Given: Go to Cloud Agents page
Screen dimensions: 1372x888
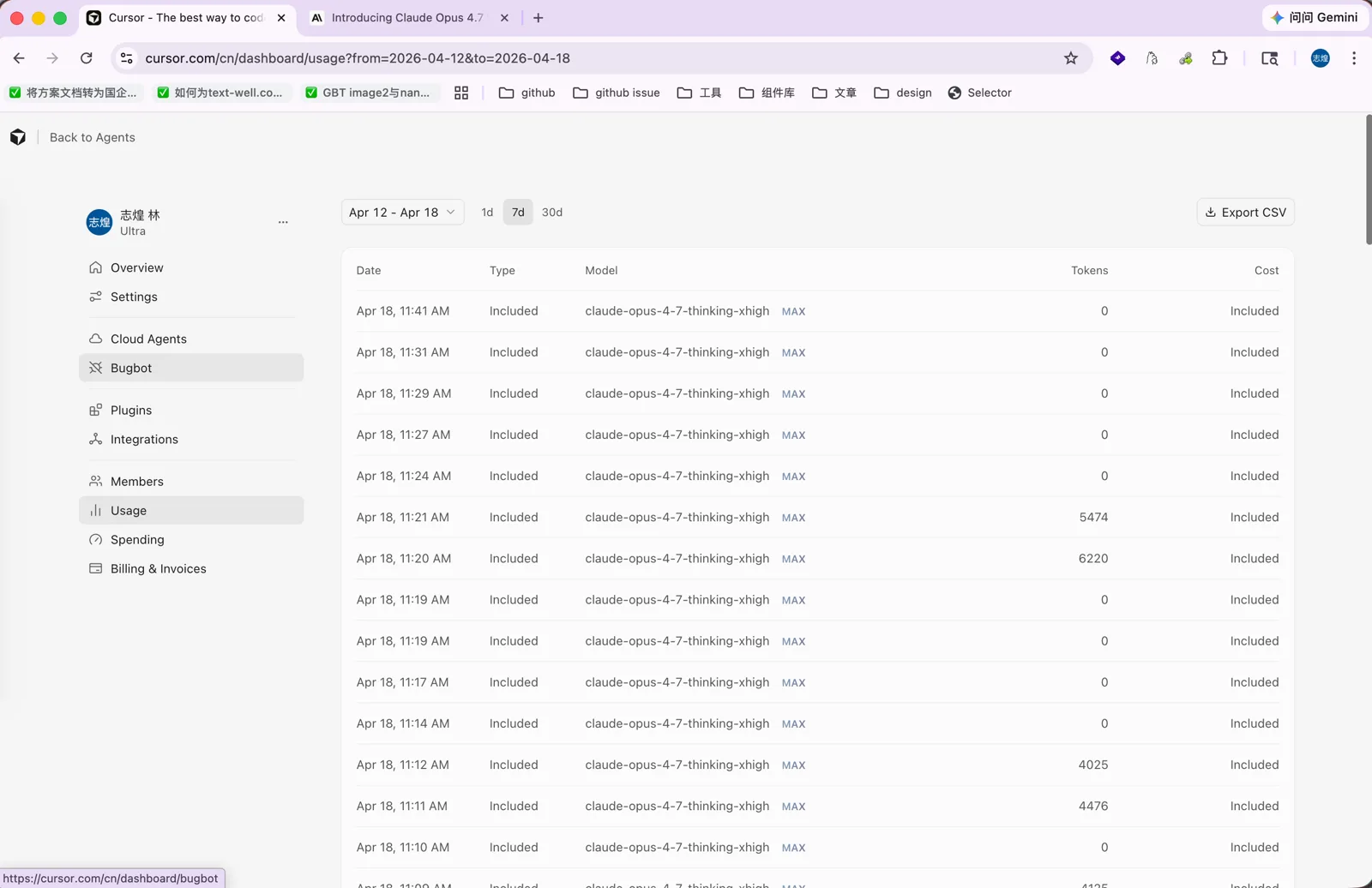Looking at the screenshot, I should tap(191, 339).
